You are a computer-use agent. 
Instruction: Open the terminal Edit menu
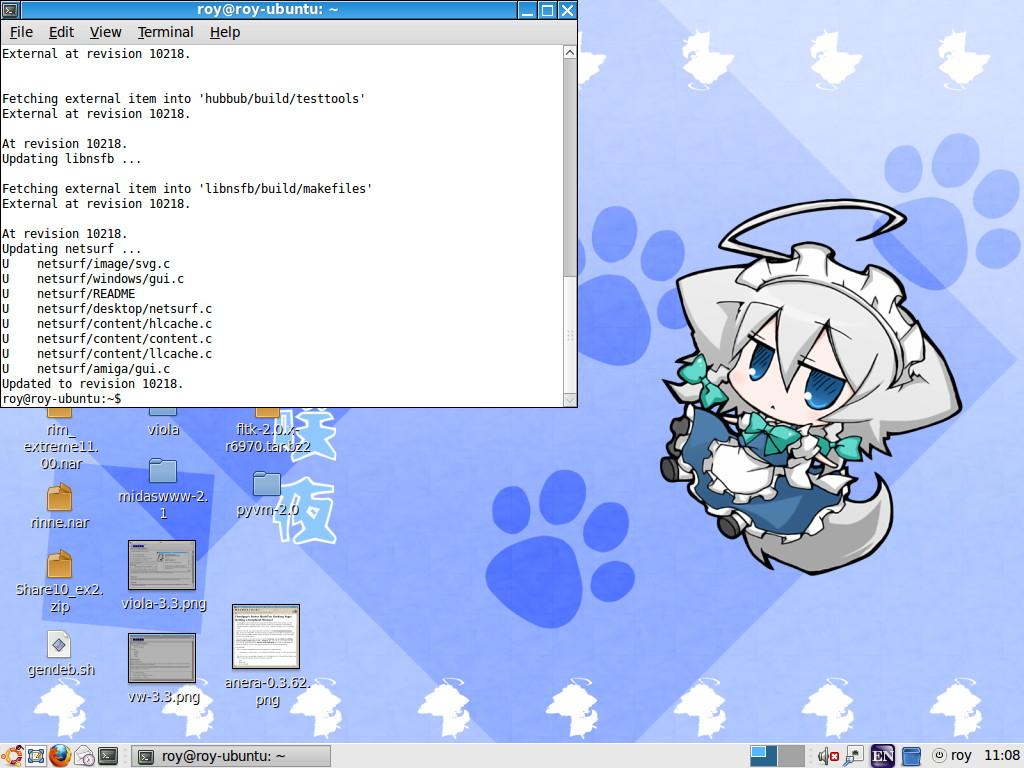(61, 32)
